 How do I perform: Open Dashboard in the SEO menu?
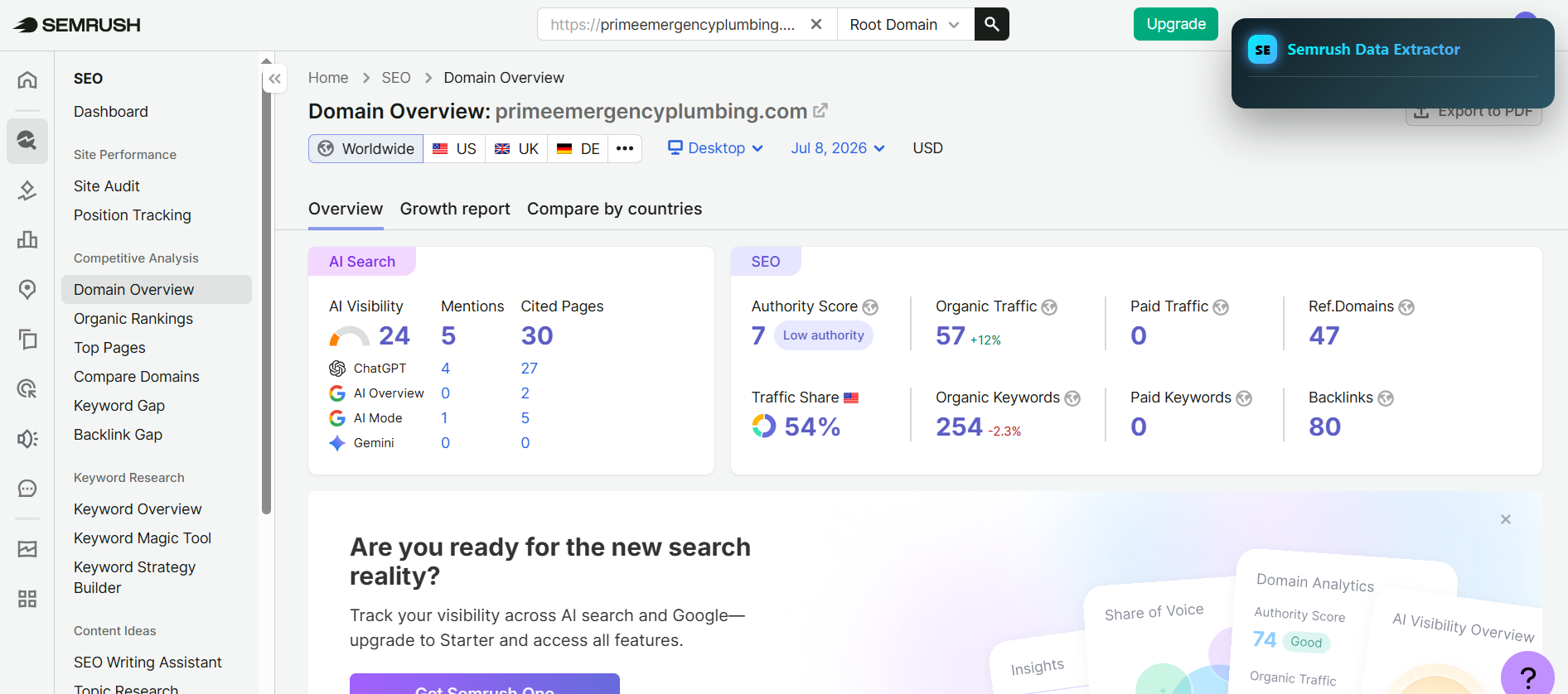[x=111, y=112]
